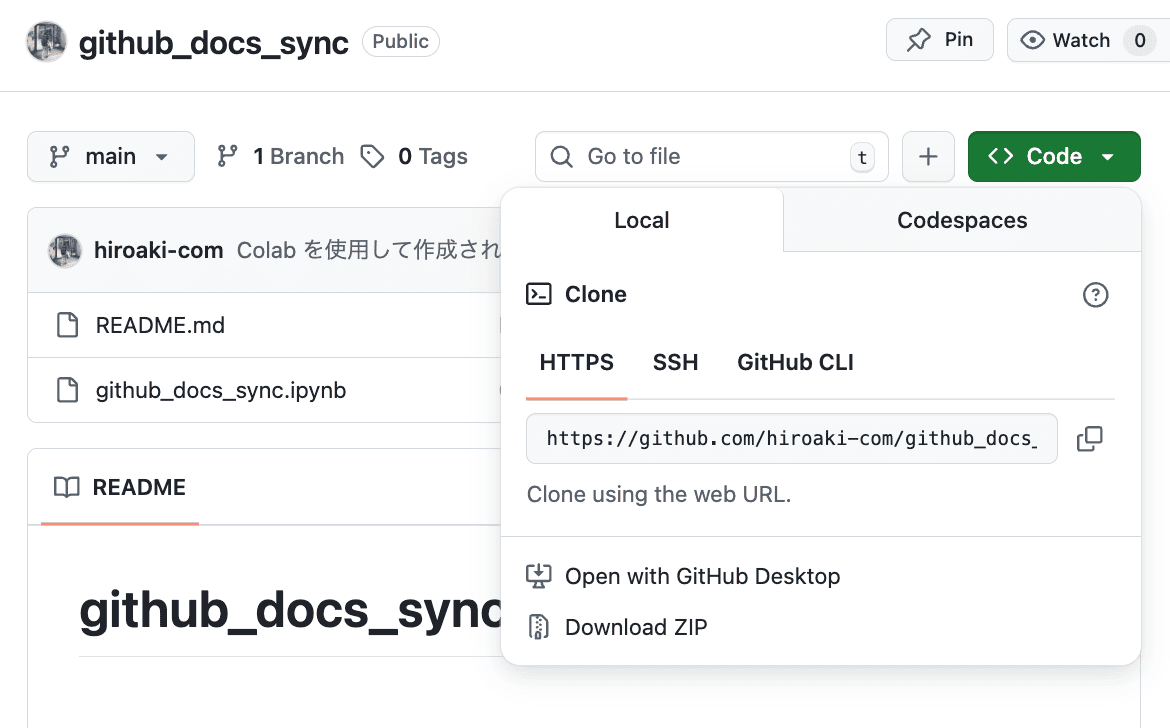Image resolution: width=1170 pixels, height=728 pixels.
Task: Click the repository owner avatar icon
Action: click(46, 42)
